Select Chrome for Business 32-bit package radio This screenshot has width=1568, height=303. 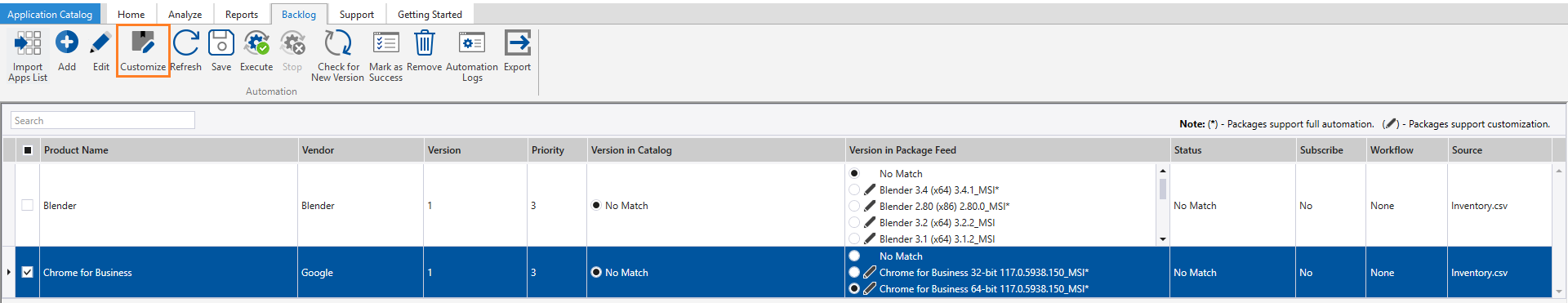[x=854, y=272]
